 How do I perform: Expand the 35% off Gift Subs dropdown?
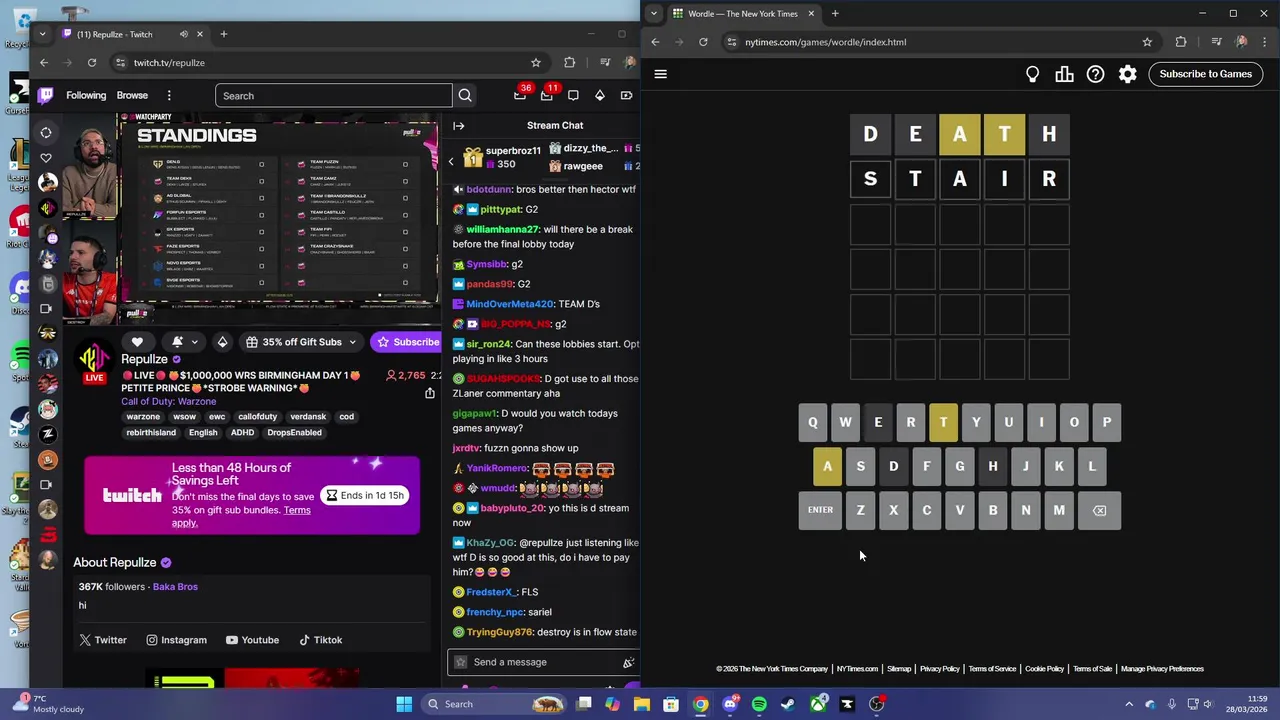point(352,342)
